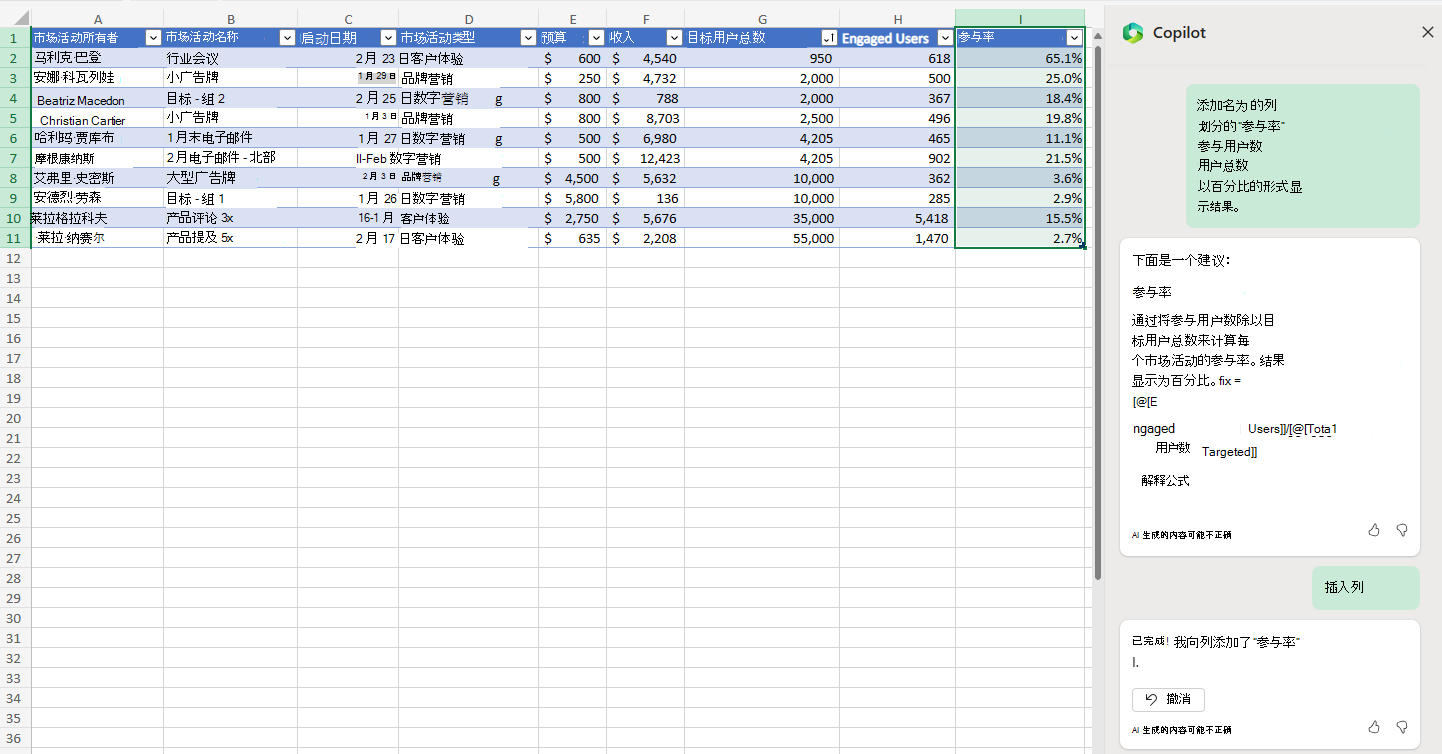Select the 产品评论 3x cell

point(230,218)
